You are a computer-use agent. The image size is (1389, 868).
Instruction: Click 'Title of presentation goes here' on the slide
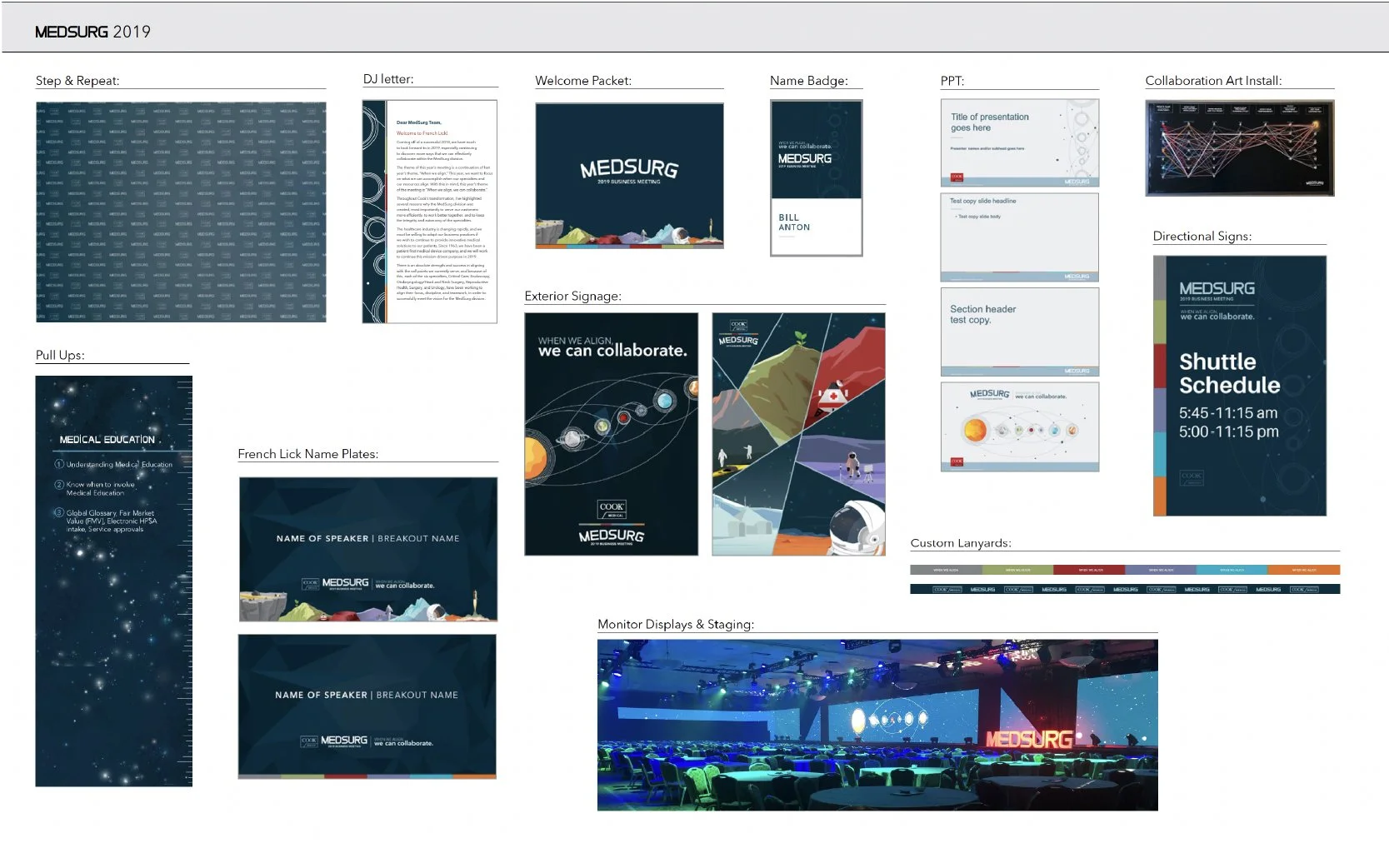click(990, 122)
